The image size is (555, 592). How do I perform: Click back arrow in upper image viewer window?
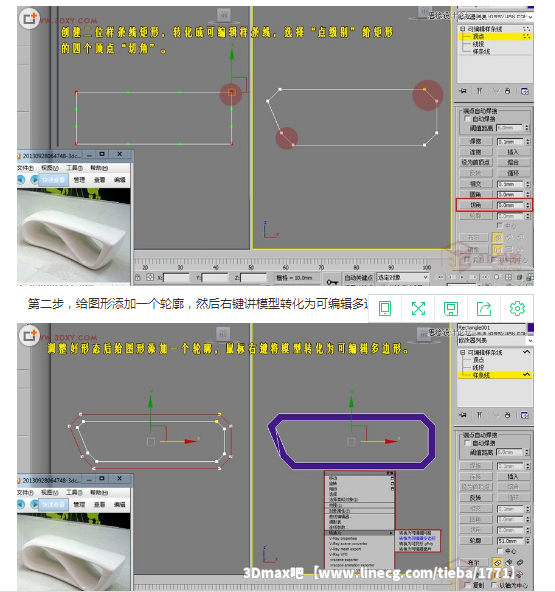tap(20, 180)
